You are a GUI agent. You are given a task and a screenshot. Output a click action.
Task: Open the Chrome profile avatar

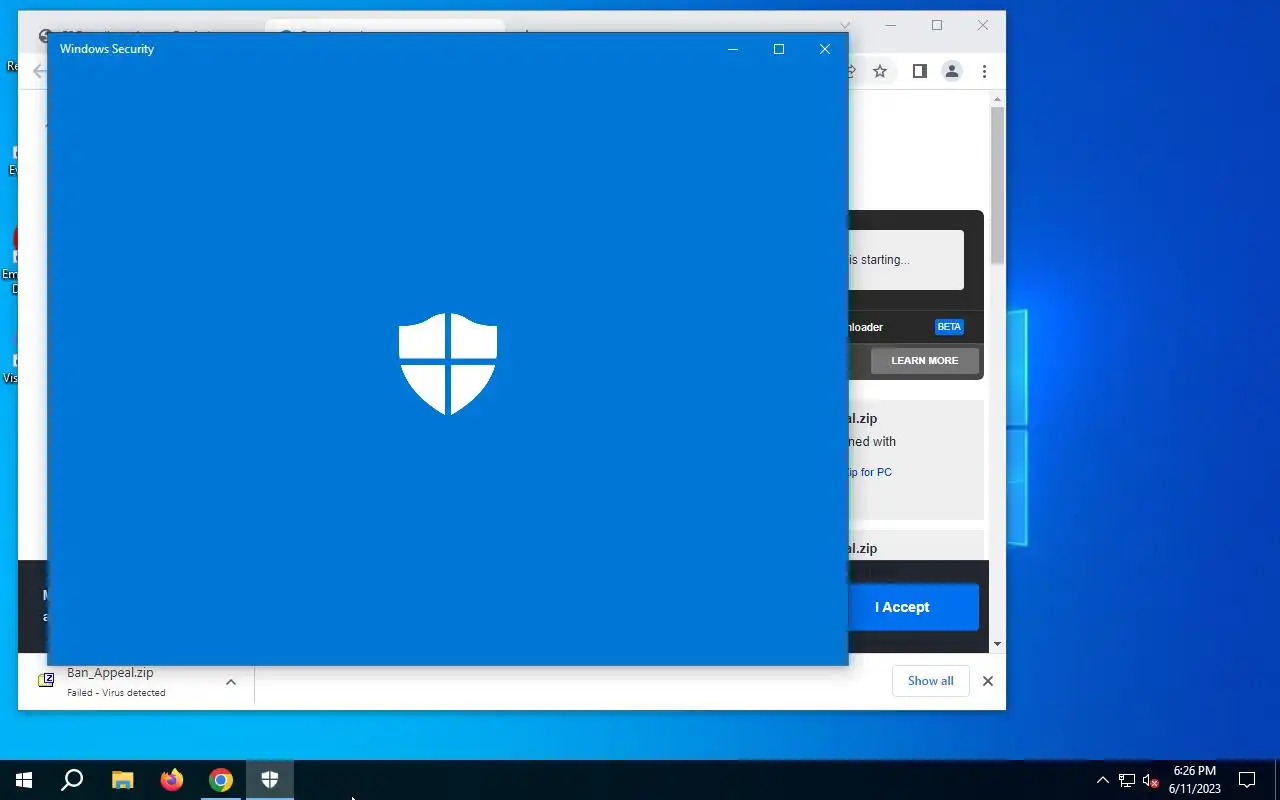click(x=952, y=71)
